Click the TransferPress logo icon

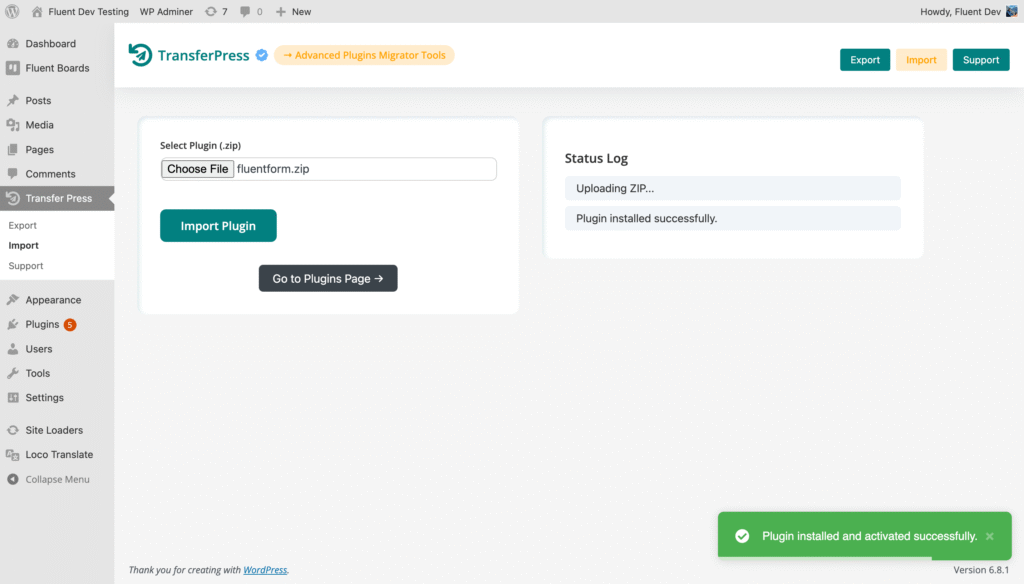pos(140,55)
